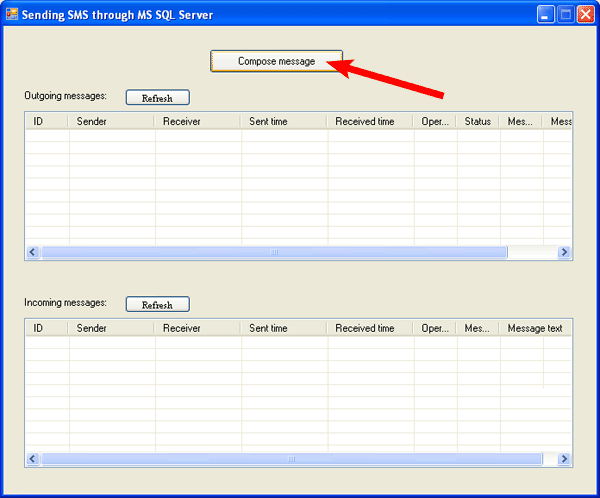
Task: Sort outgoing messages by ID column
Action: pos(47,121)
